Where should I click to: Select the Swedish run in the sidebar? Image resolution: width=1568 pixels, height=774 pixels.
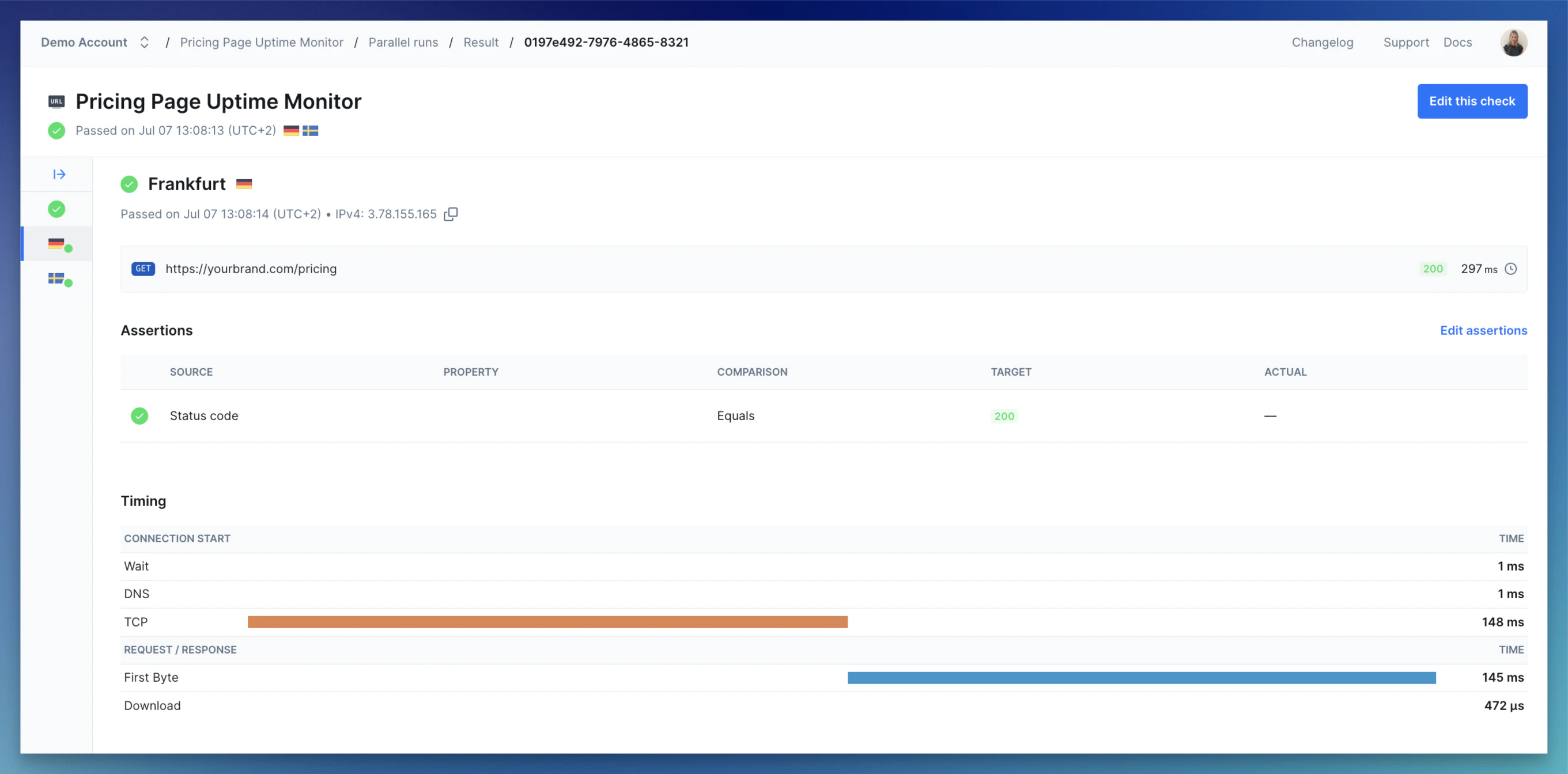(56, 279)
